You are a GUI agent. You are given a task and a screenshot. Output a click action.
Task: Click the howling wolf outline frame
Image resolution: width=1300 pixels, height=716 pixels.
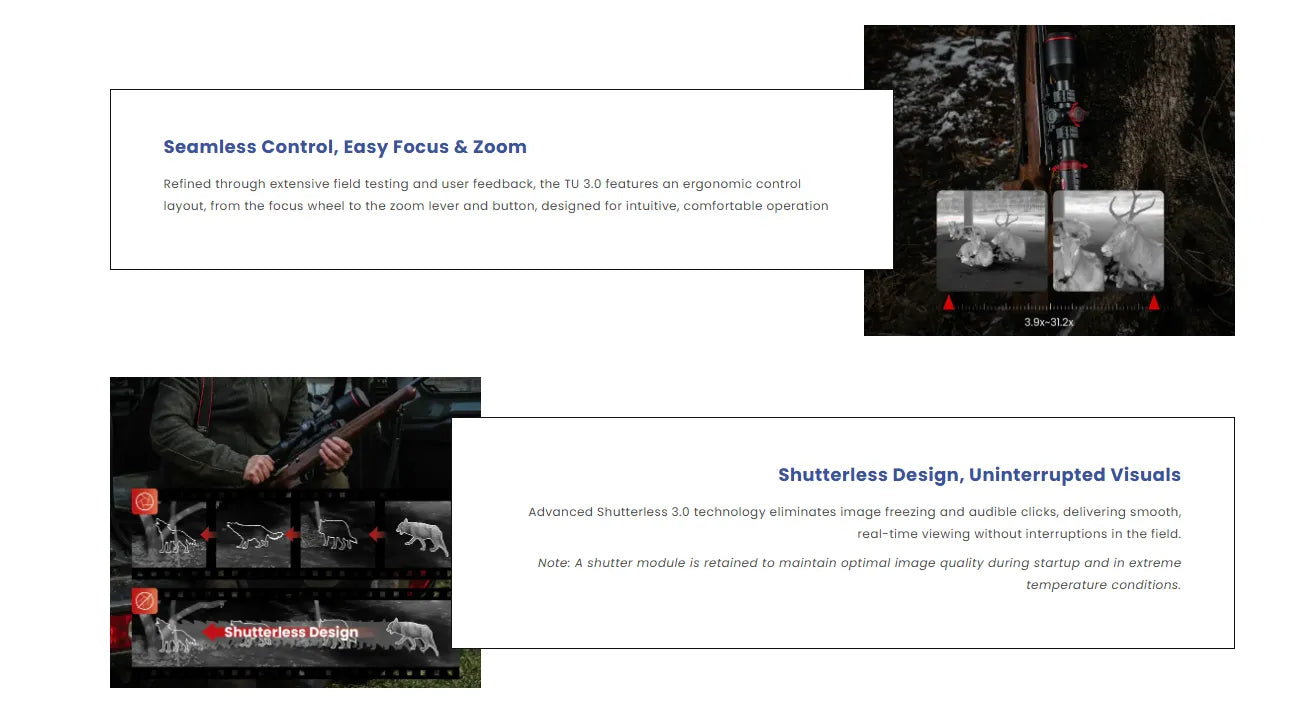click(x=170, y=534)
